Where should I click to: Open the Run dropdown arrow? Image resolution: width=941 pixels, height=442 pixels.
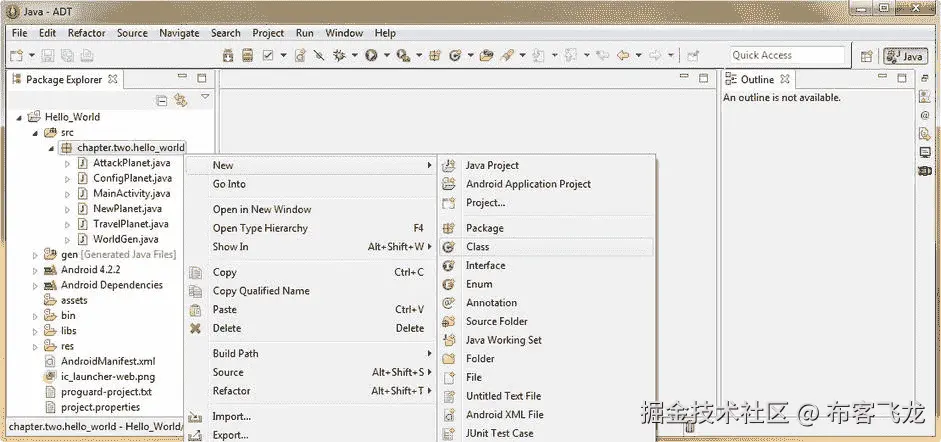[x=386, y=55]
